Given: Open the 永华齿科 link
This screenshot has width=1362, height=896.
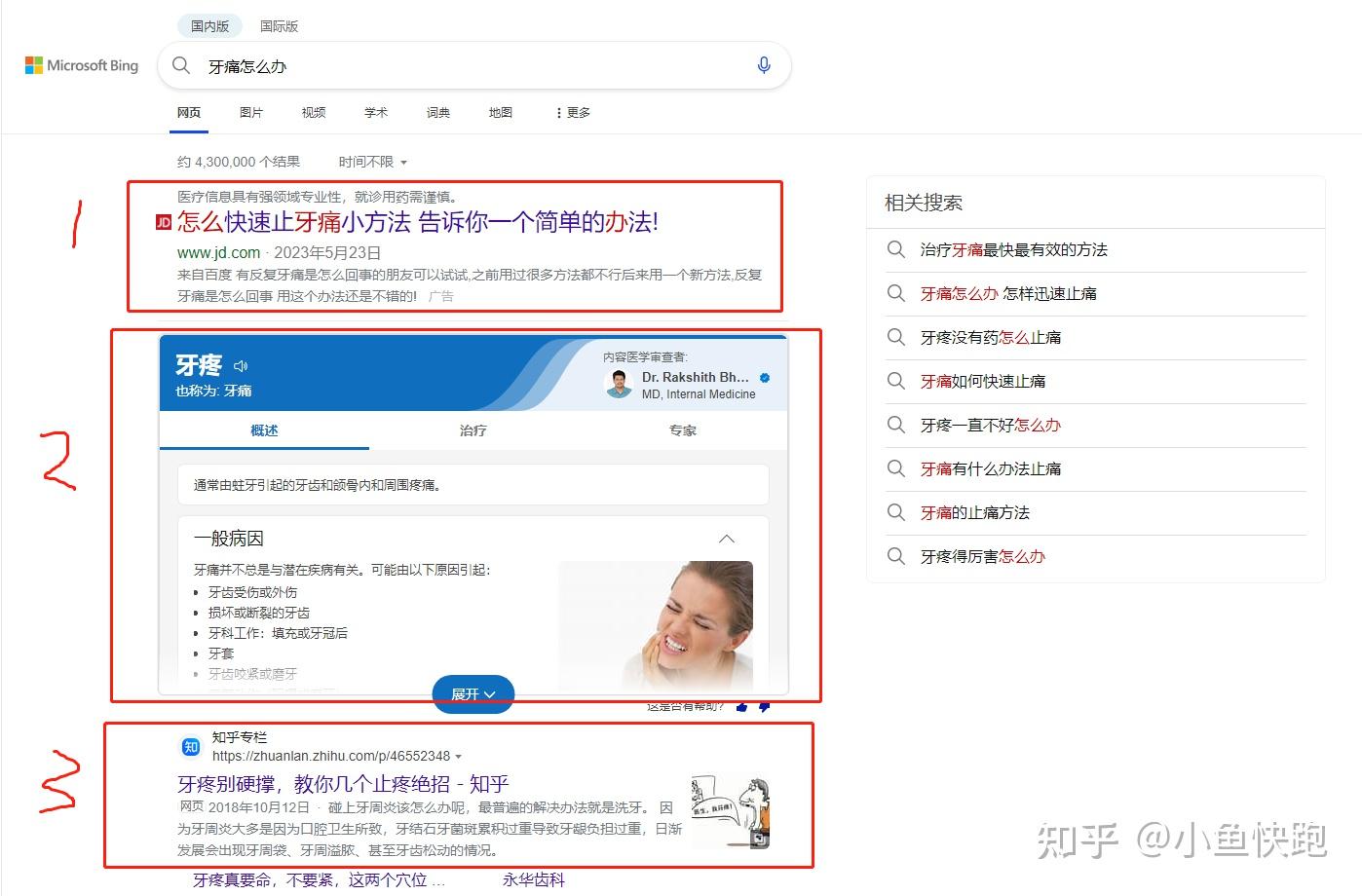Looking at the screenshot, I should [534, 880].
